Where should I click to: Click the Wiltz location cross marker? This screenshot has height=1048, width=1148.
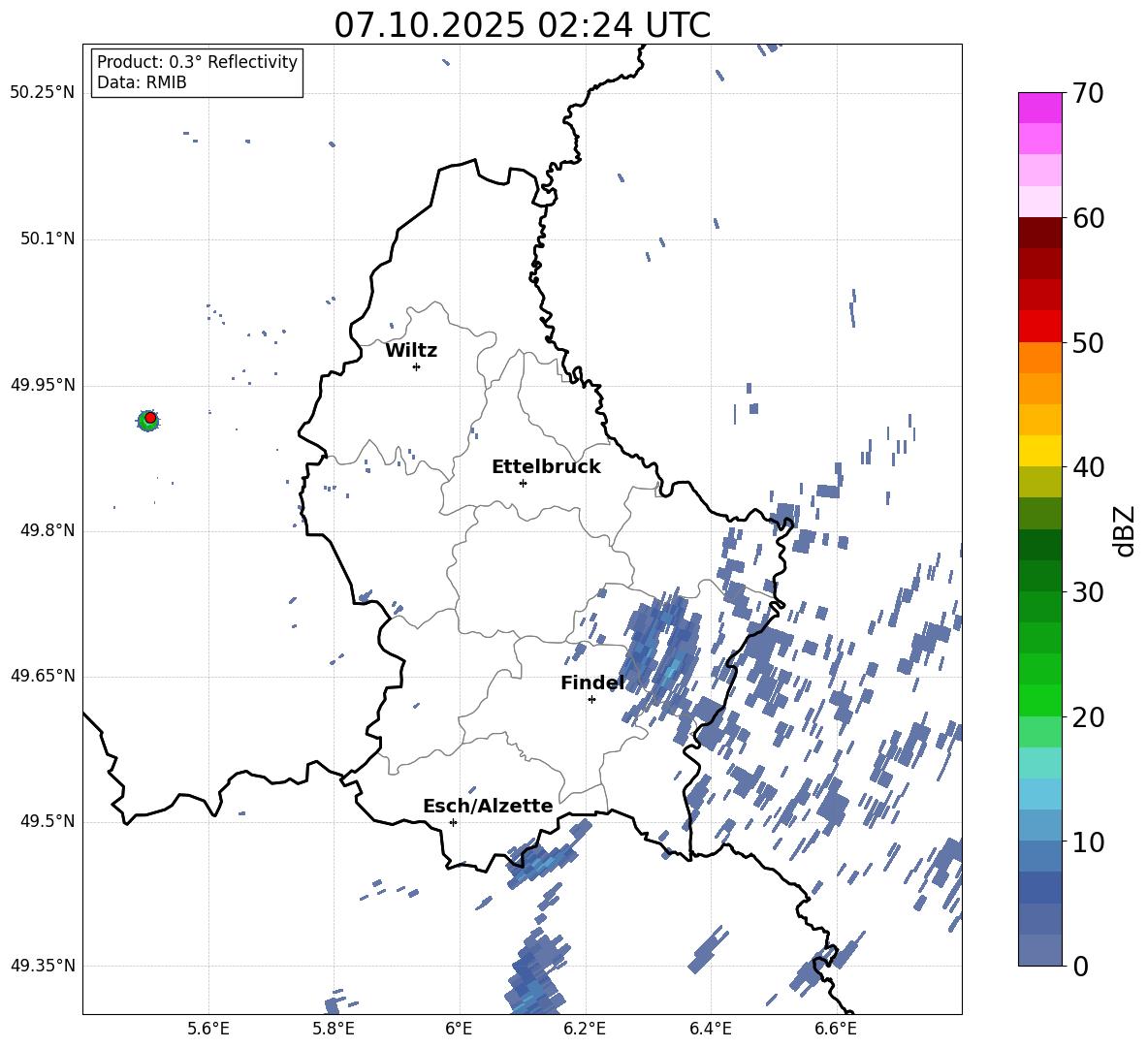tap(416, 366)
